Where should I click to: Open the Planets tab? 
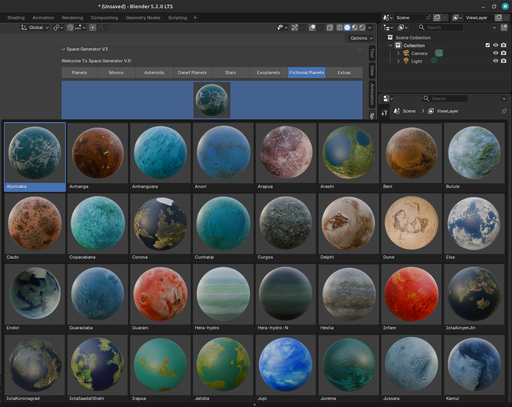coord(79,72)
